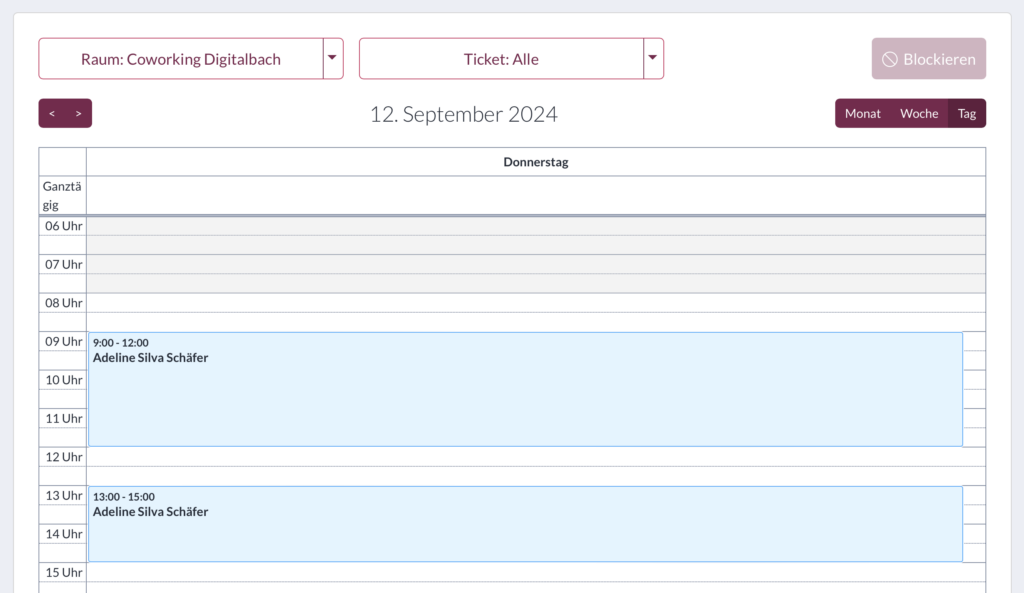Click the Ganztägig all-day row
Image resolution: width=1024 pixels, height=593 pixels.
coord(535,196)
